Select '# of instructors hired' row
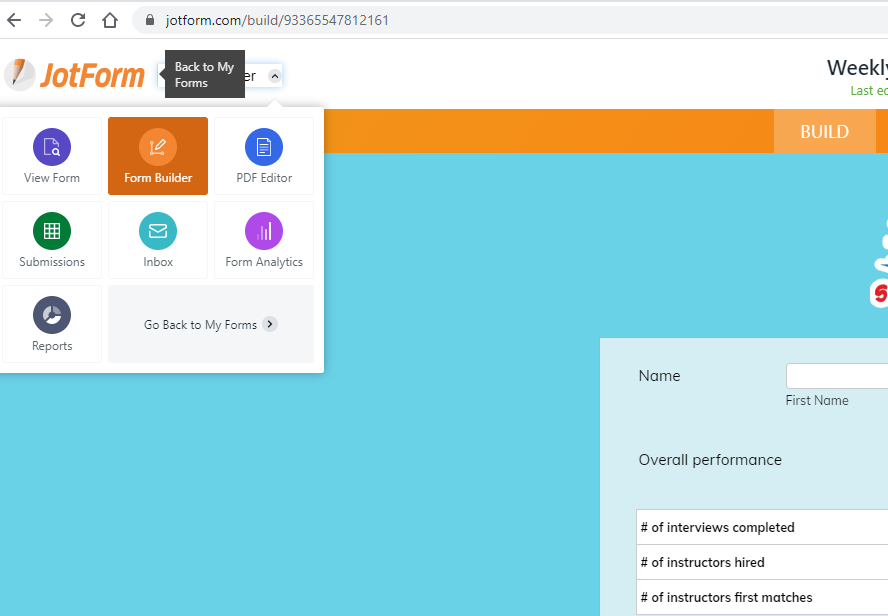The width and height of the screenshot is (888, 616). (702, 563)
